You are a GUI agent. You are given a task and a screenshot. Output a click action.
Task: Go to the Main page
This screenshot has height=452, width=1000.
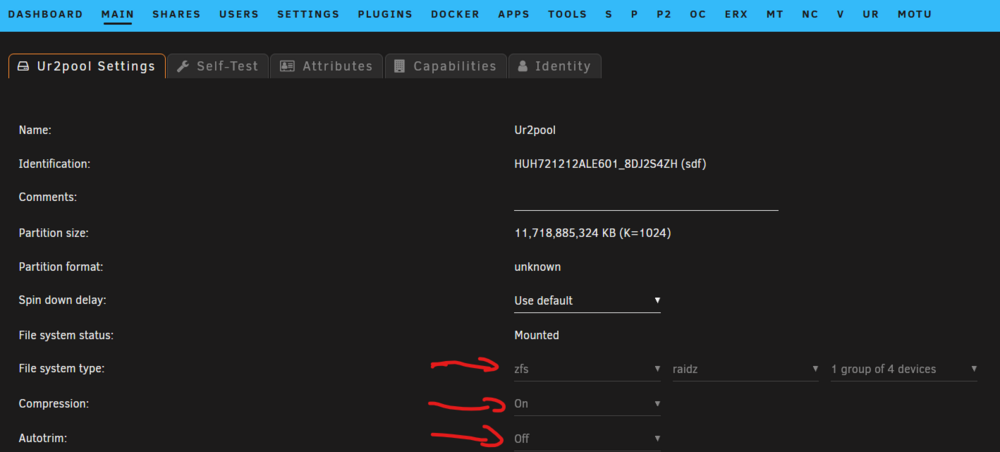118,14
